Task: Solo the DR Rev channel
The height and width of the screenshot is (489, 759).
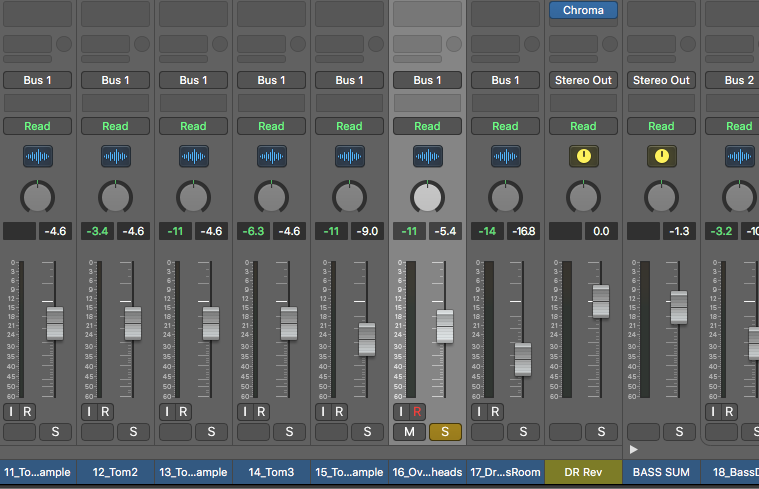Action: coord(601,431)
